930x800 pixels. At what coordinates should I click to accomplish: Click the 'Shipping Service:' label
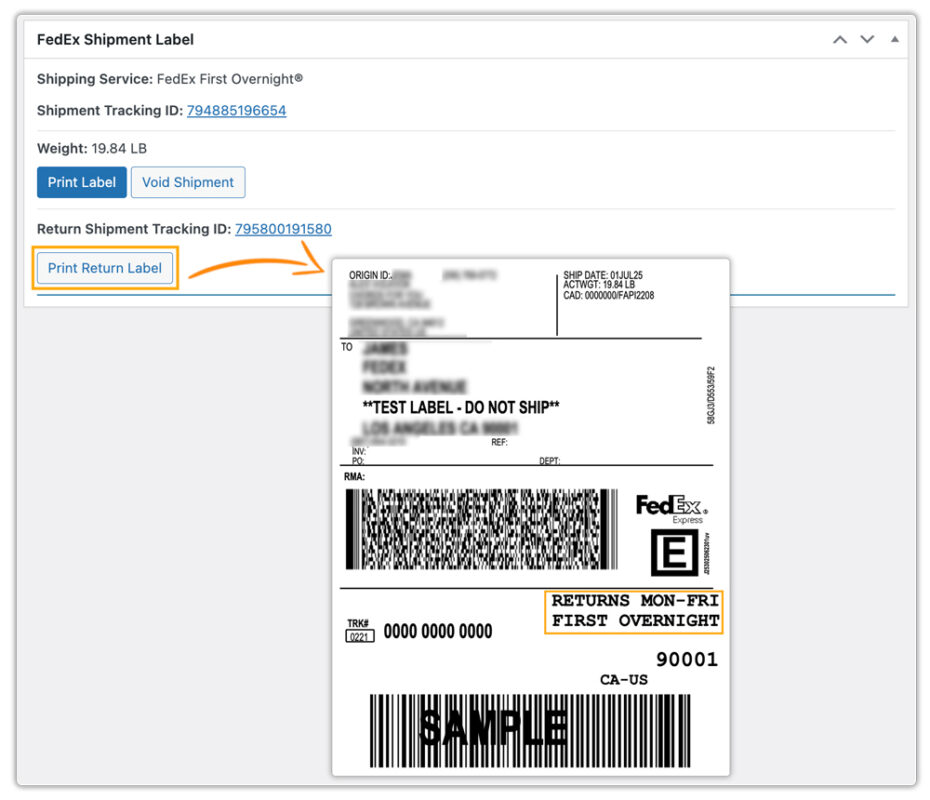[x=95, y=79]
